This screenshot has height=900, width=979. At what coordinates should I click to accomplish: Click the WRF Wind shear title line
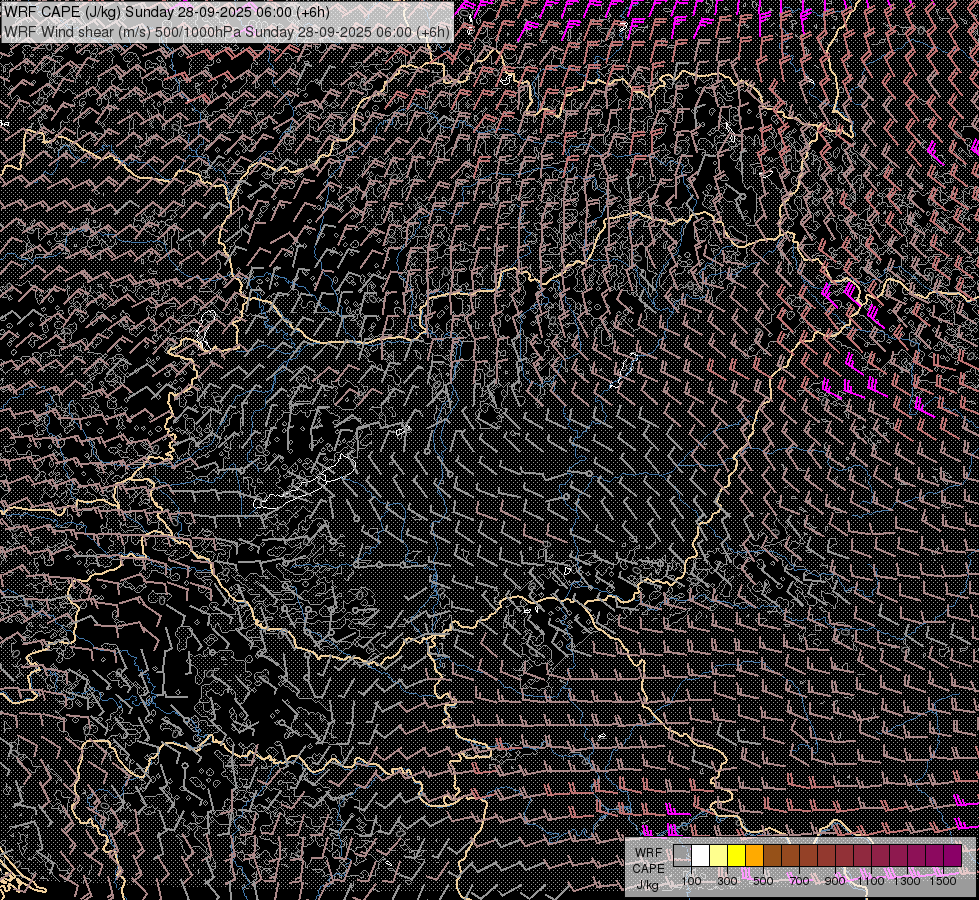(226, 31)
